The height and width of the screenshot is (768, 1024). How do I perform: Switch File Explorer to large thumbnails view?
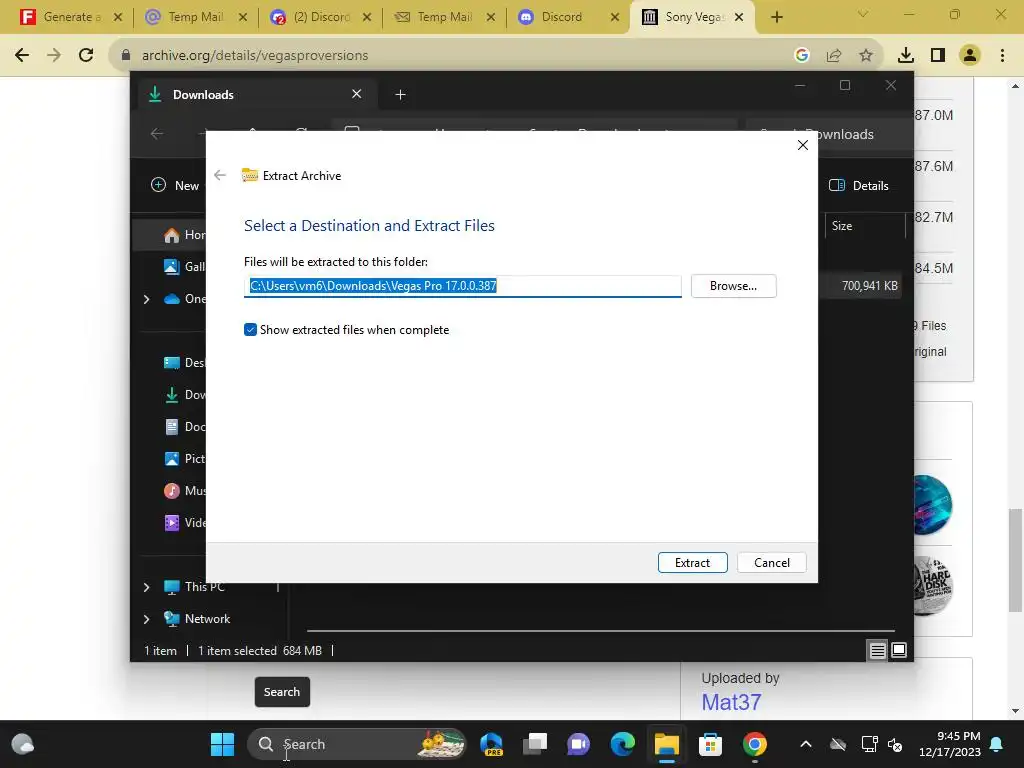pos(899,650)
